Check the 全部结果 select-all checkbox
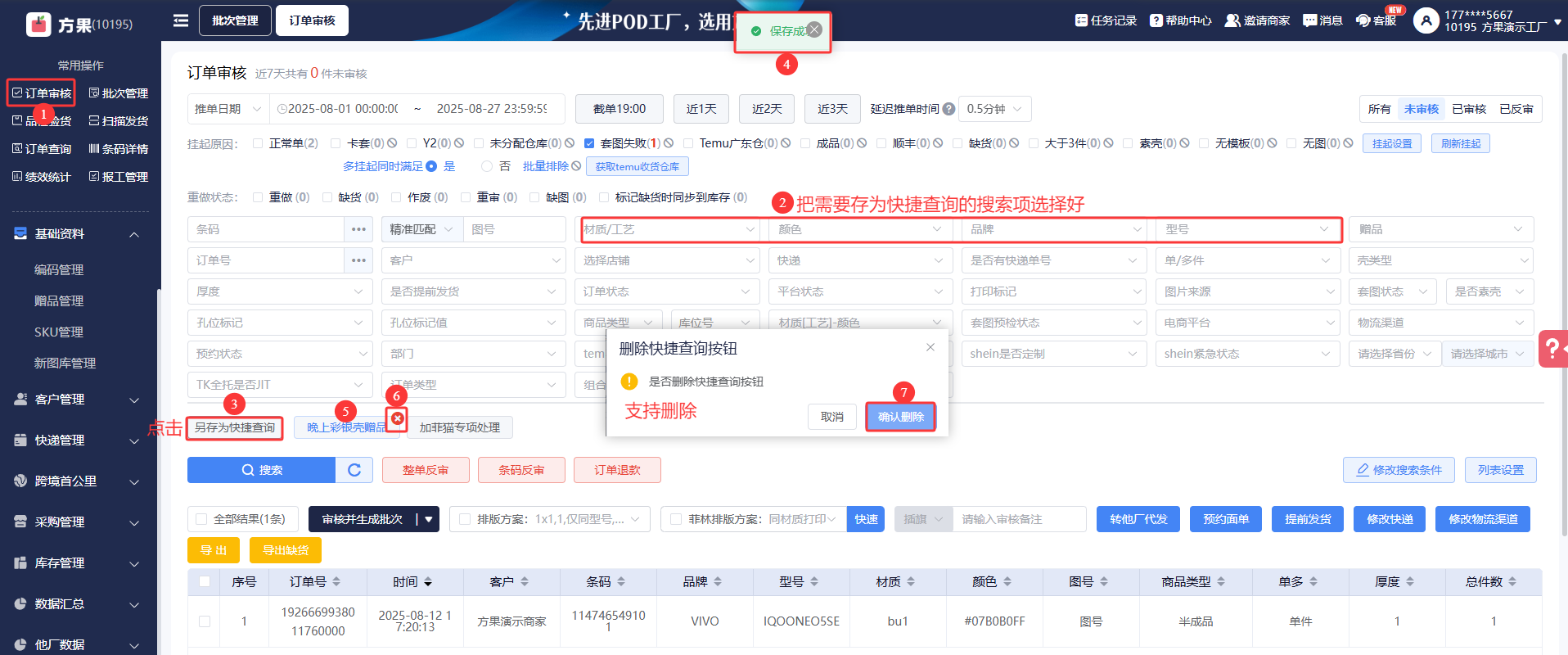This screenshot has height=655, width=1568. pos(201,519)
